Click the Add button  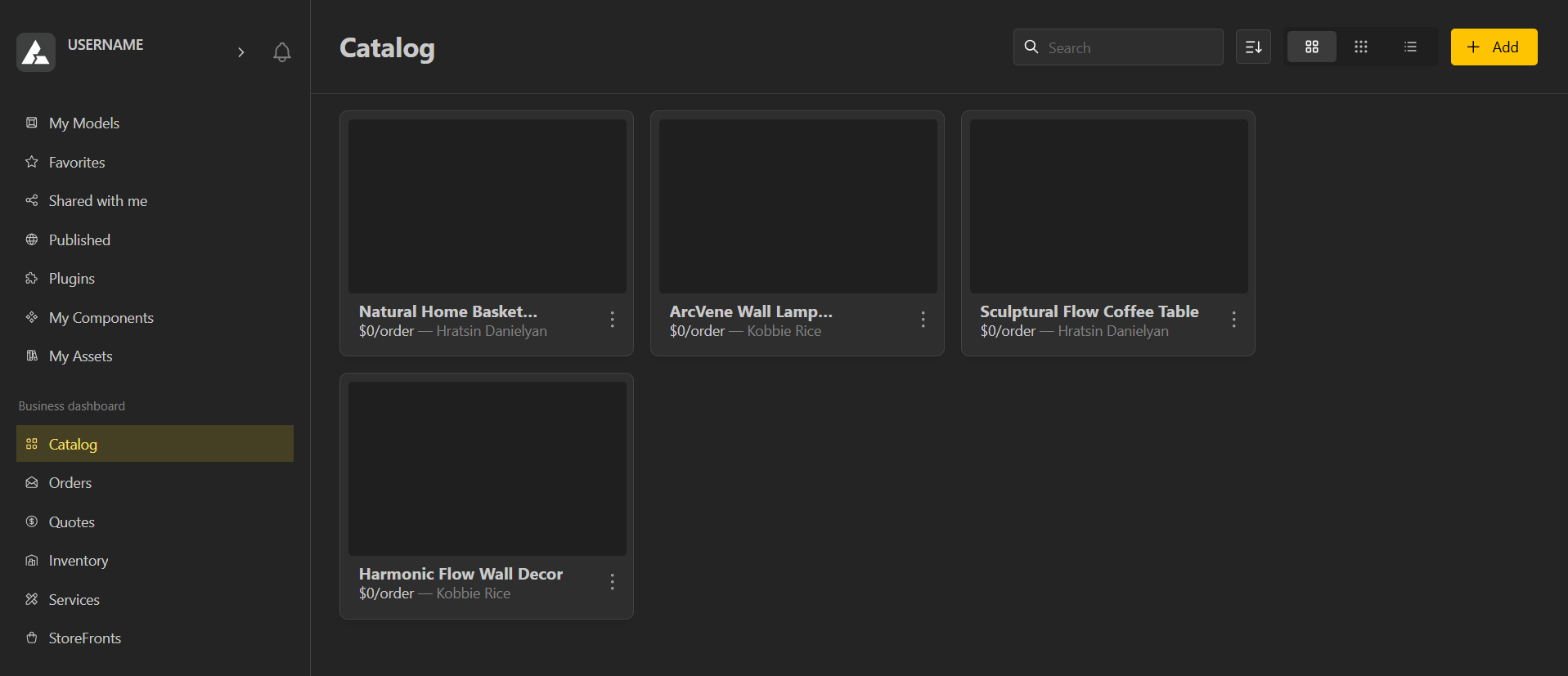1494,47
